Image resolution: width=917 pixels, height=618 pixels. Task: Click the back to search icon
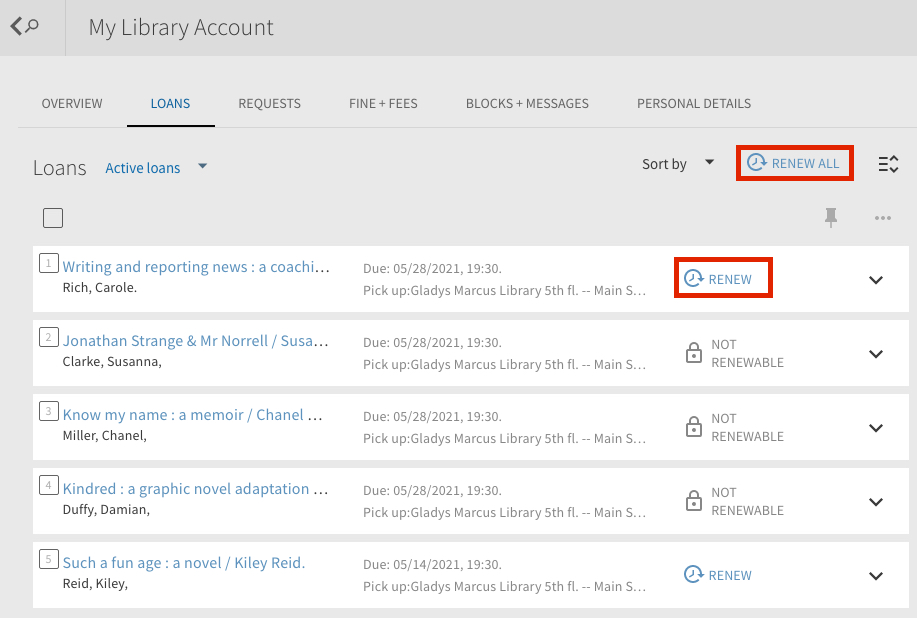point(25,26)
